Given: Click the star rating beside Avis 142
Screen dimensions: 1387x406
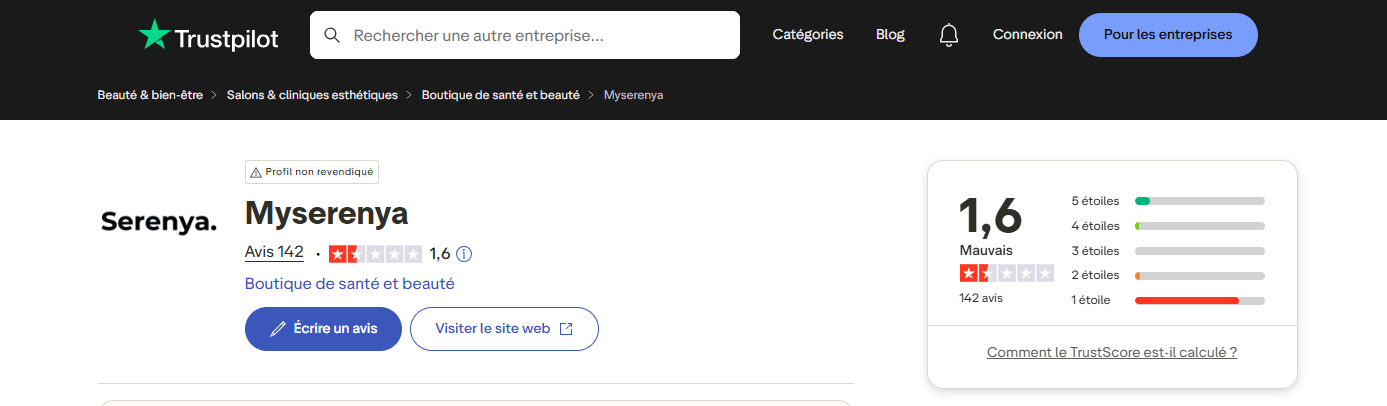Looking at the screenshot, I should coord(375,254).
